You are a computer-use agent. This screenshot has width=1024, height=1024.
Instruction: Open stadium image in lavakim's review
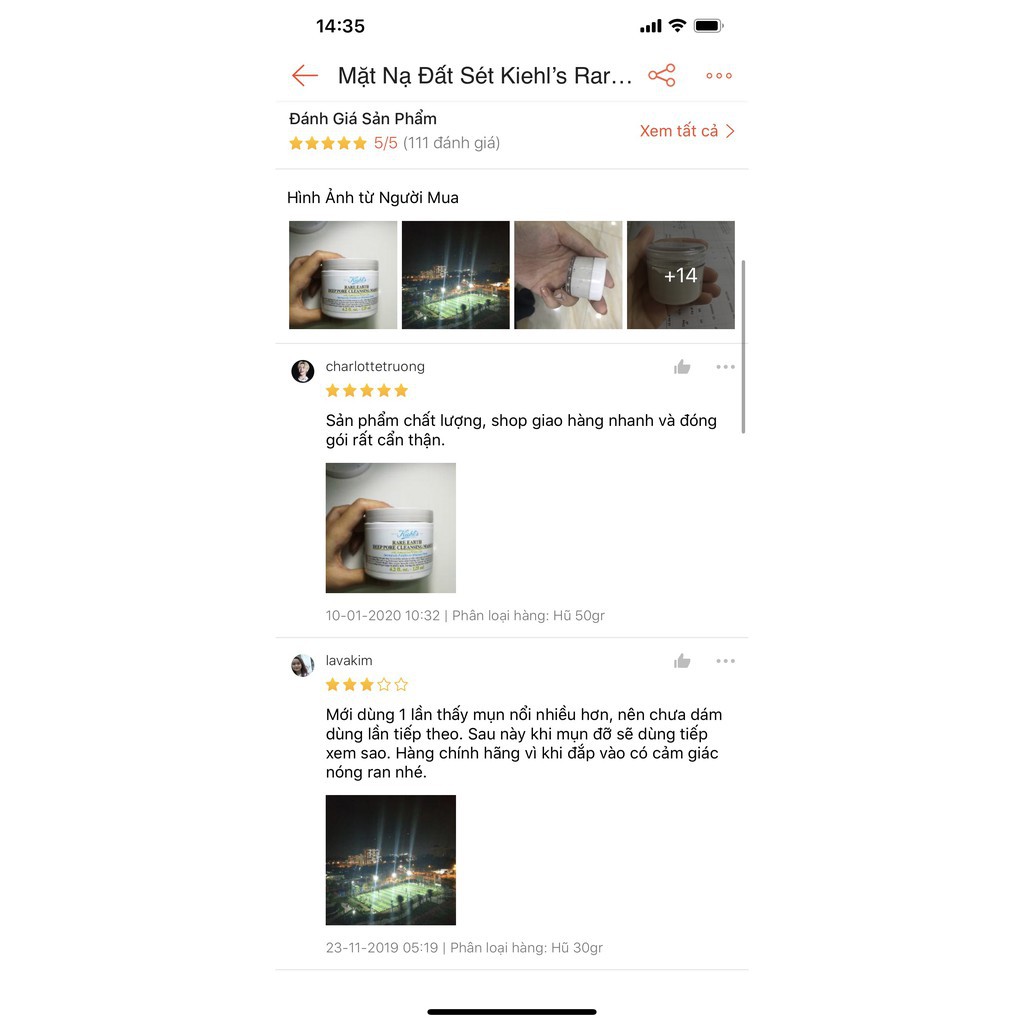point(391,859)
